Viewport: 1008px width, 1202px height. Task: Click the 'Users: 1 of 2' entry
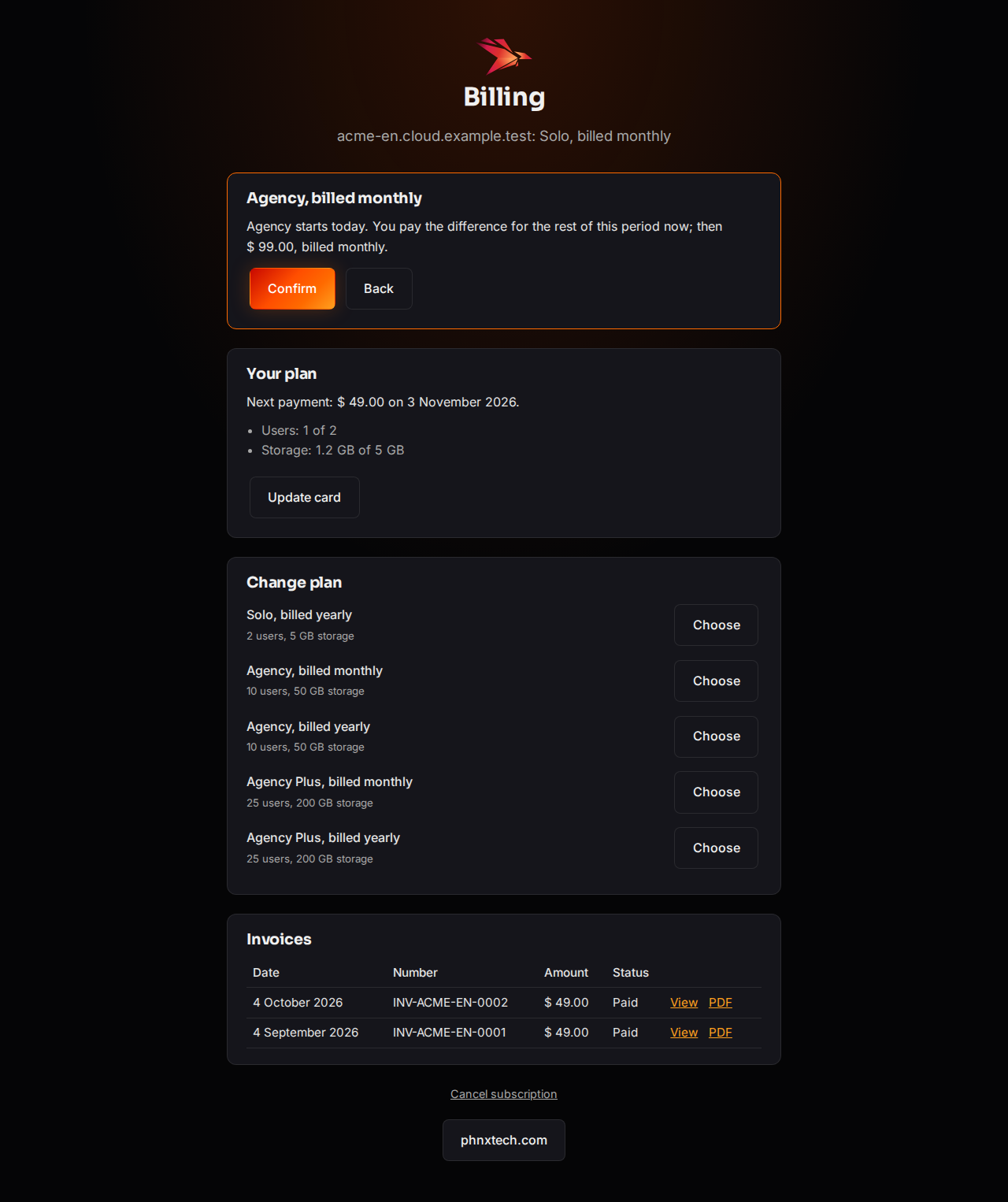pyautogui.click(x=299, y=430)
